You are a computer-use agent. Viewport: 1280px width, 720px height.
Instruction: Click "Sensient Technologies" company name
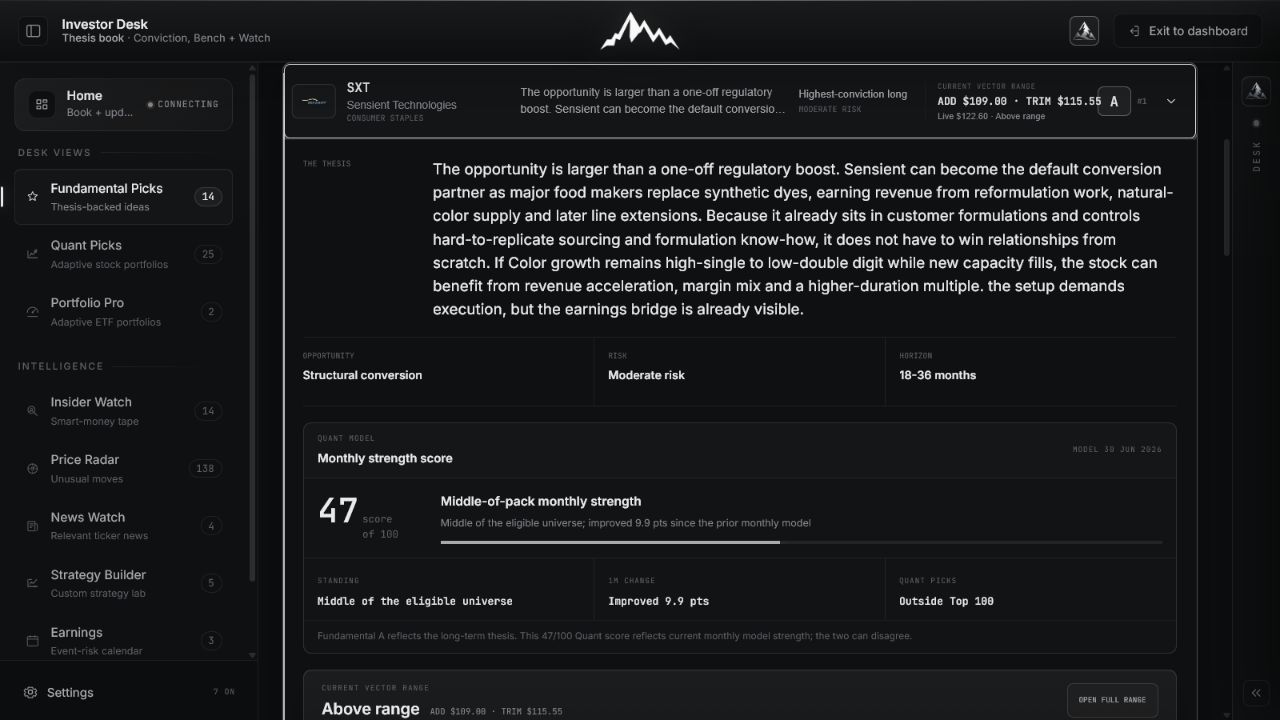tap(402, 105)
